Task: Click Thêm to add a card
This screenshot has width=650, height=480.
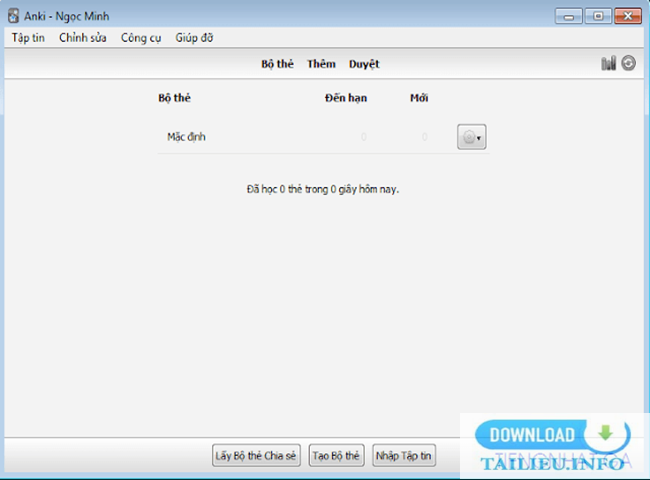Action: click(x=321, y=64)
